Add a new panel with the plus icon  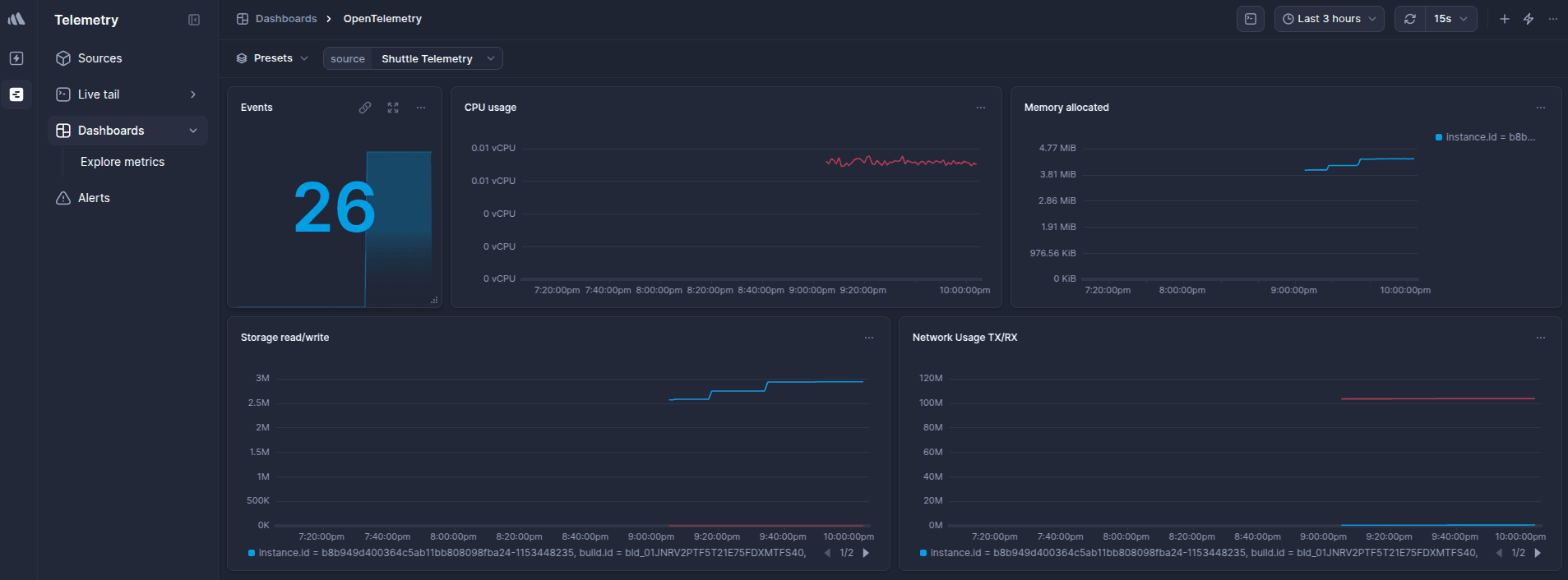[1504, 19]
